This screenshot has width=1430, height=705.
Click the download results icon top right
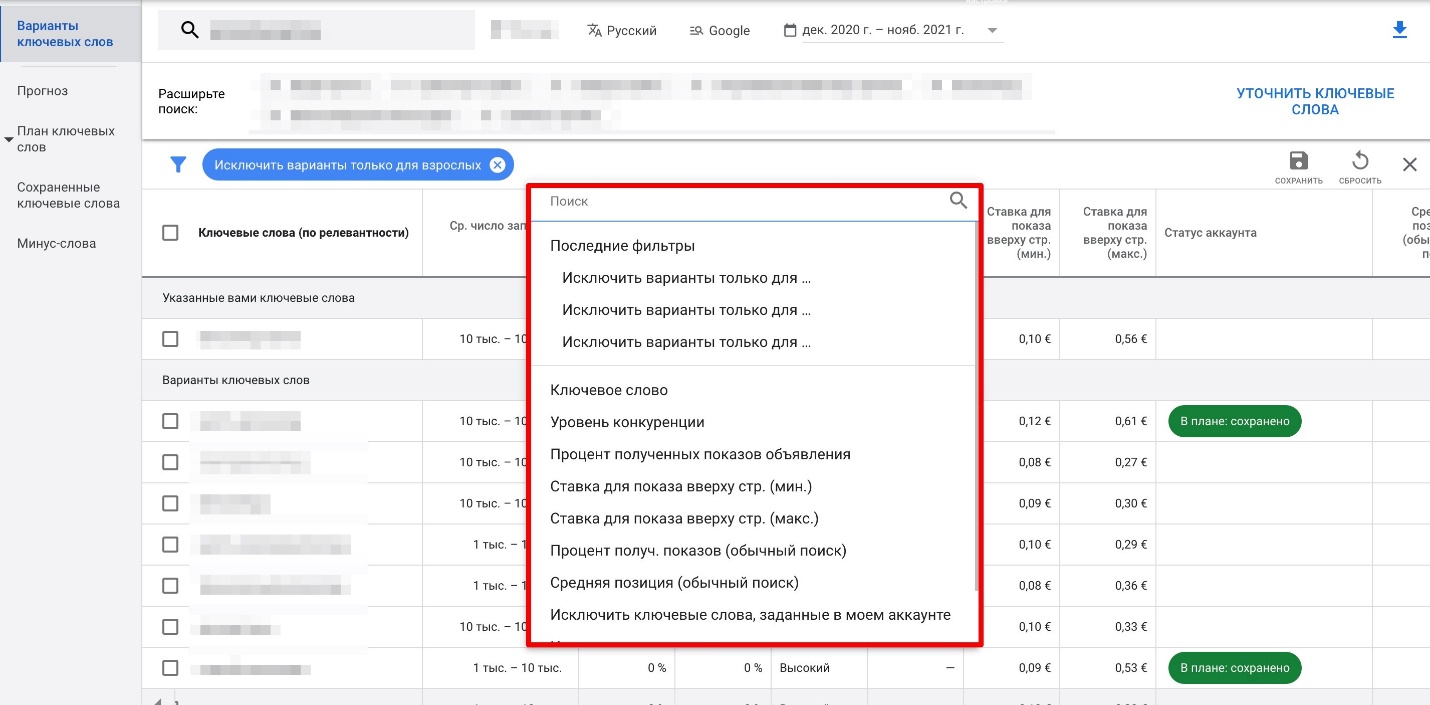pyautogui.click(x=1400, y=30)
